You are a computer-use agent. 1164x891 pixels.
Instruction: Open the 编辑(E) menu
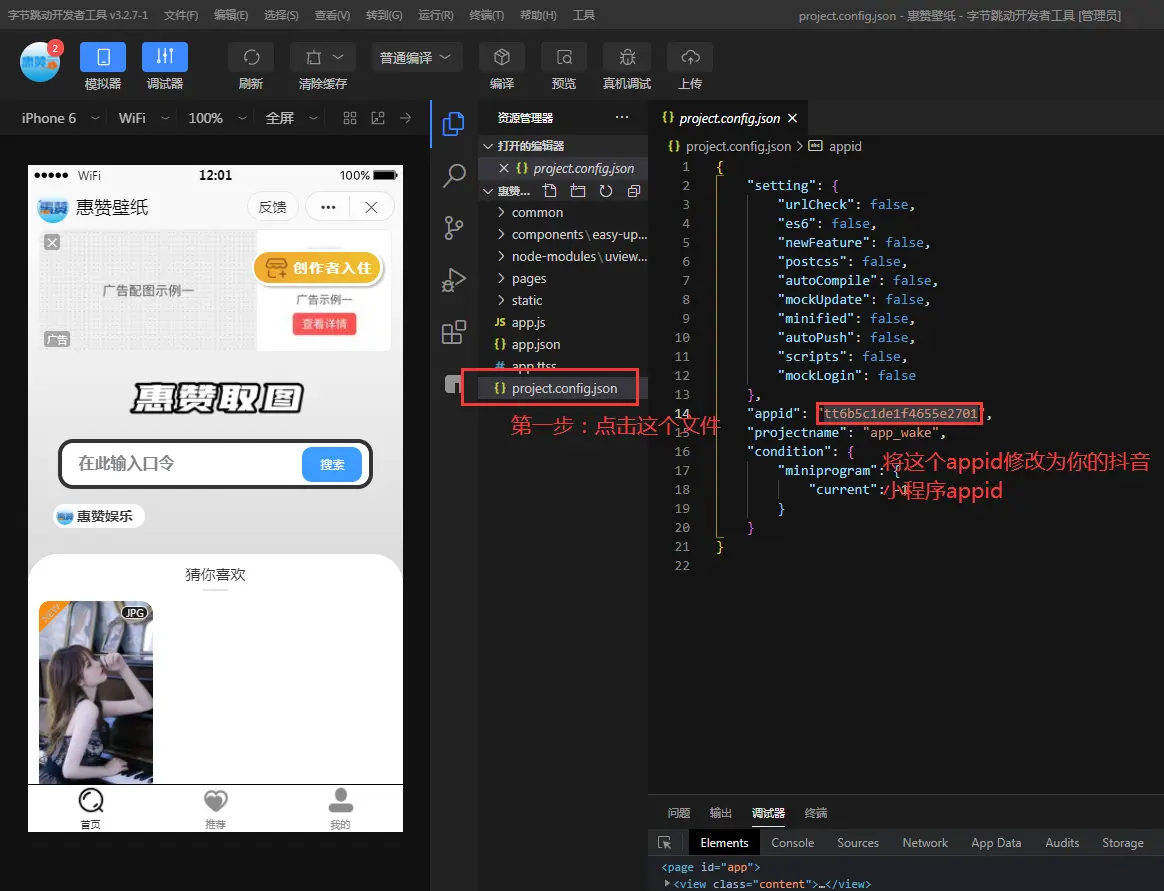coord(231,15)
